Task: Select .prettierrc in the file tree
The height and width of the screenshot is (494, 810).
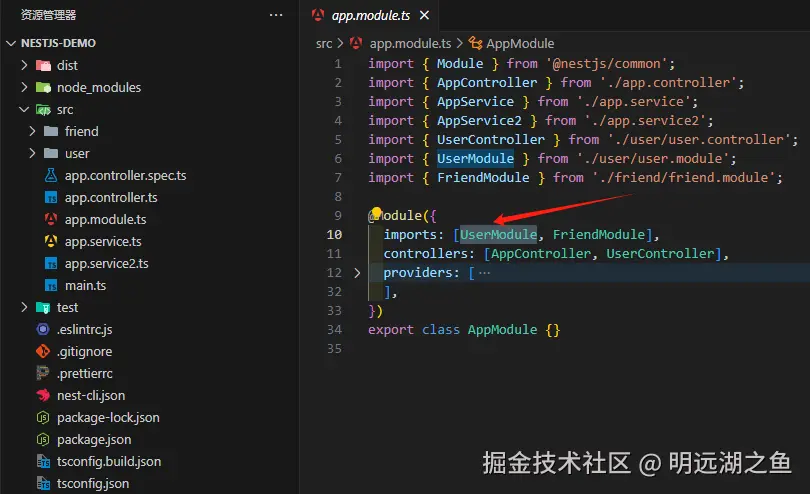Action: coord(85,374)
